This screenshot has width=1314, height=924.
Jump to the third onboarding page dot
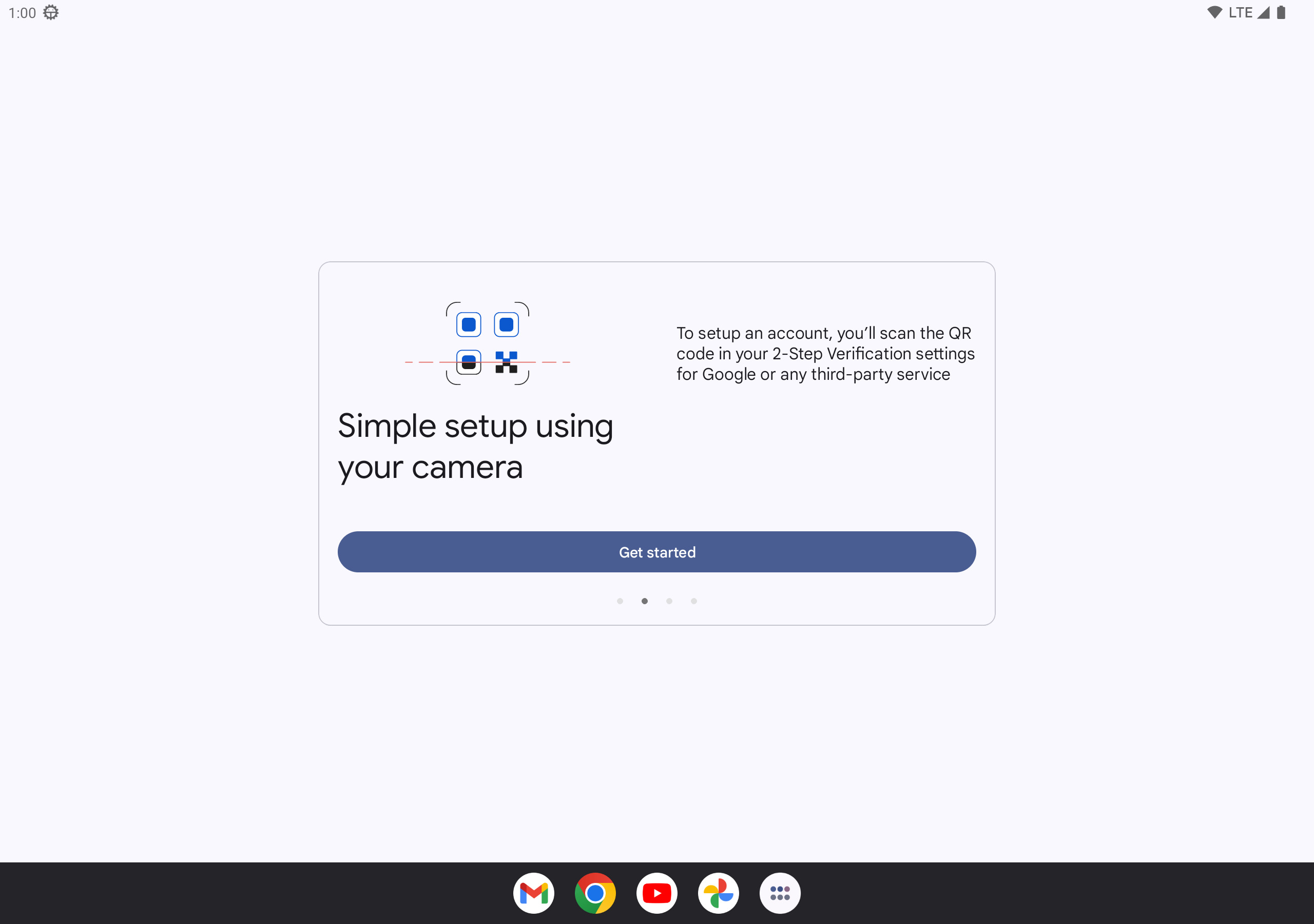click(x=669, y=601)
